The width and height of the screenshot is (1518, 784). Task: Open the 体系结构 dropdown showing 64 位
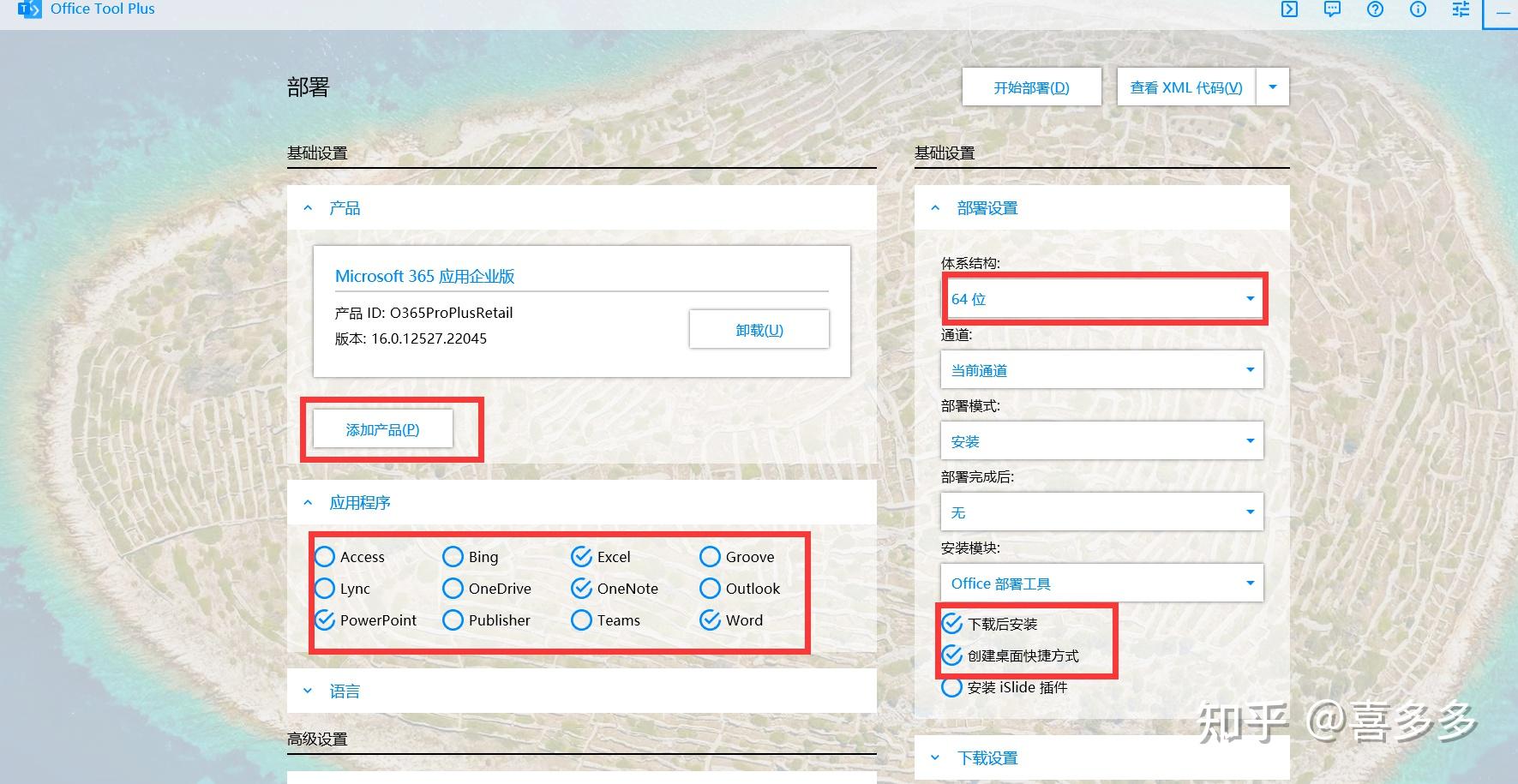pyautogui.click(x=1101, y=299)
